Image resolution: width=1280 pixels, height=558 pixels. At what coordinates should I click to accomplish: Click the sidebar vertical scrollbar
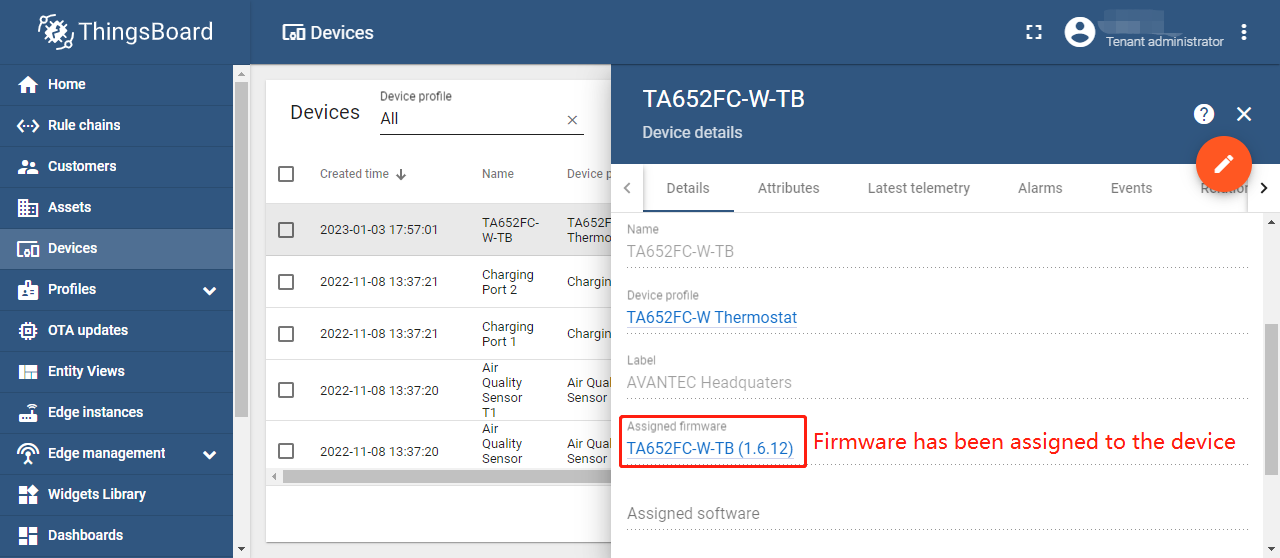click(x=241, y=250)
